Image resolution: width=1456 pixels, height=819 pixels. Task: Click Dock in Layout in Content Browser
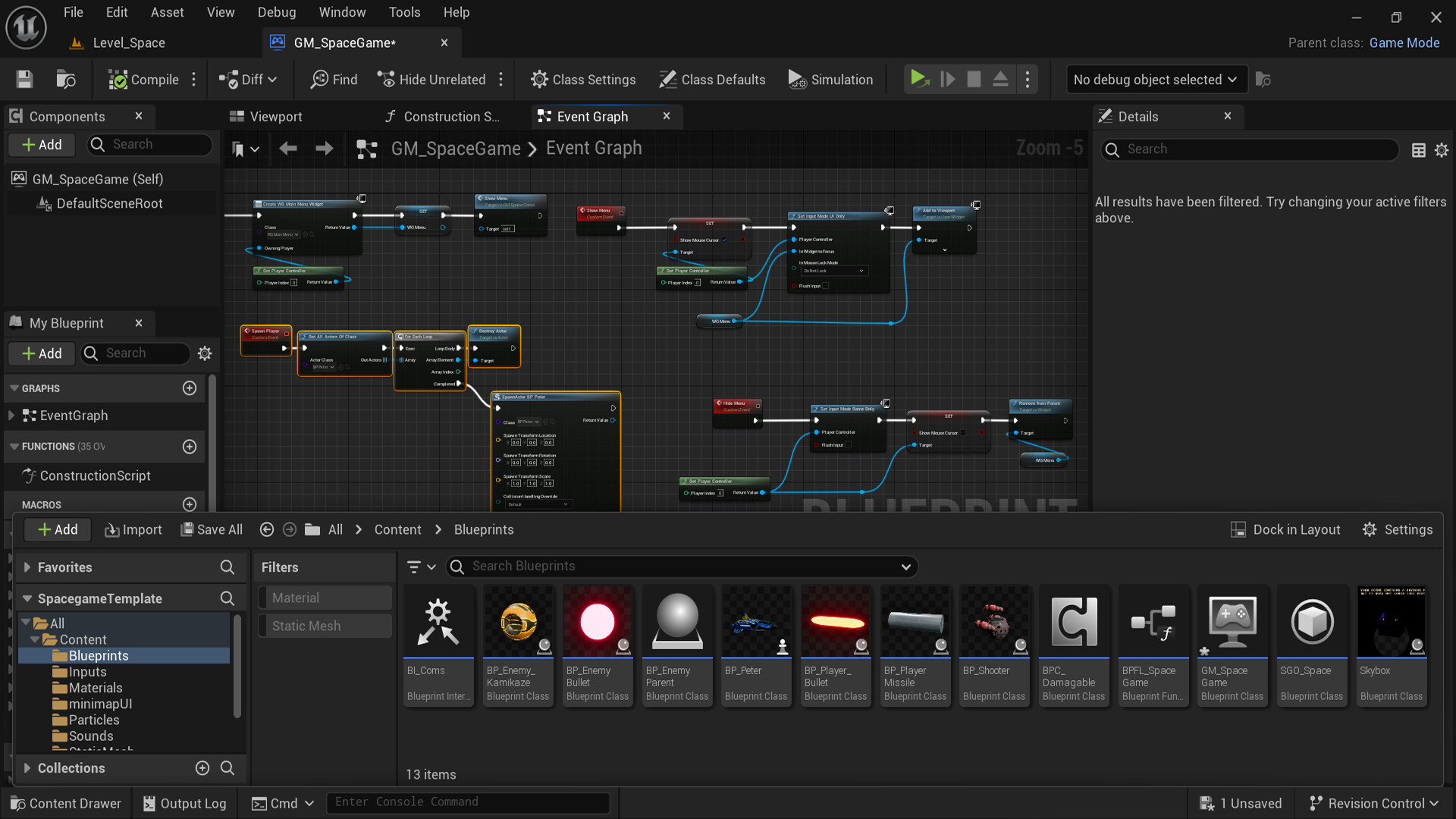pyautogui.click(x=1286, y=529)
